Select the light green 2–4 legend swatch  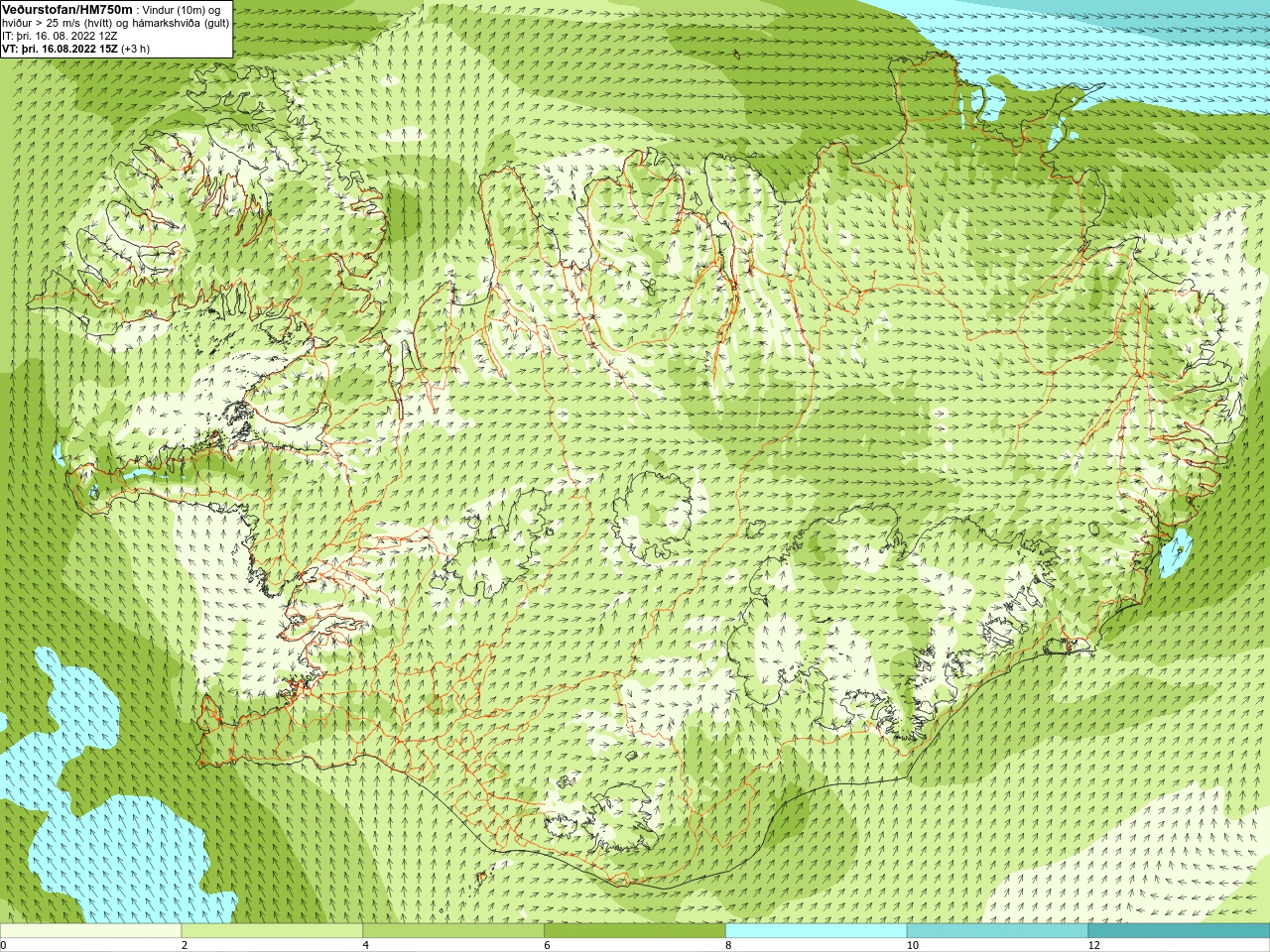click(x=272, y=930)
